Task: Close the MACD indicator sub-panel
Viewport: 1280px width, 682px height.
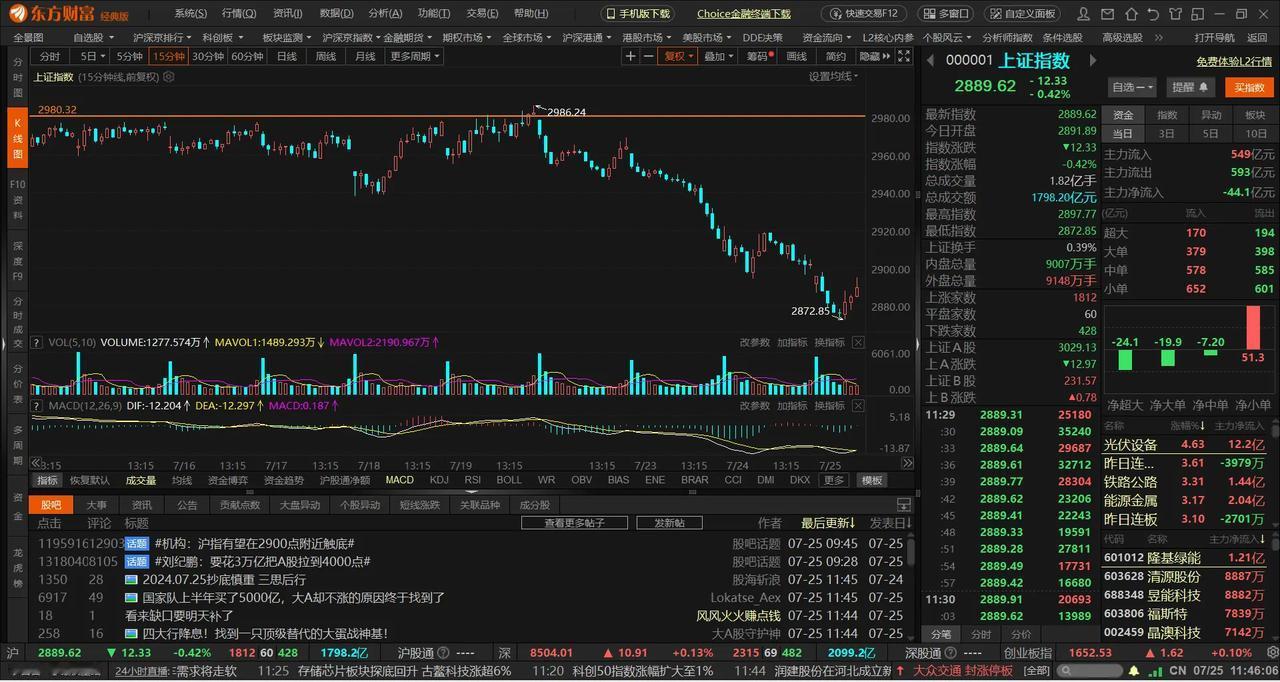Action: [857, 405]
